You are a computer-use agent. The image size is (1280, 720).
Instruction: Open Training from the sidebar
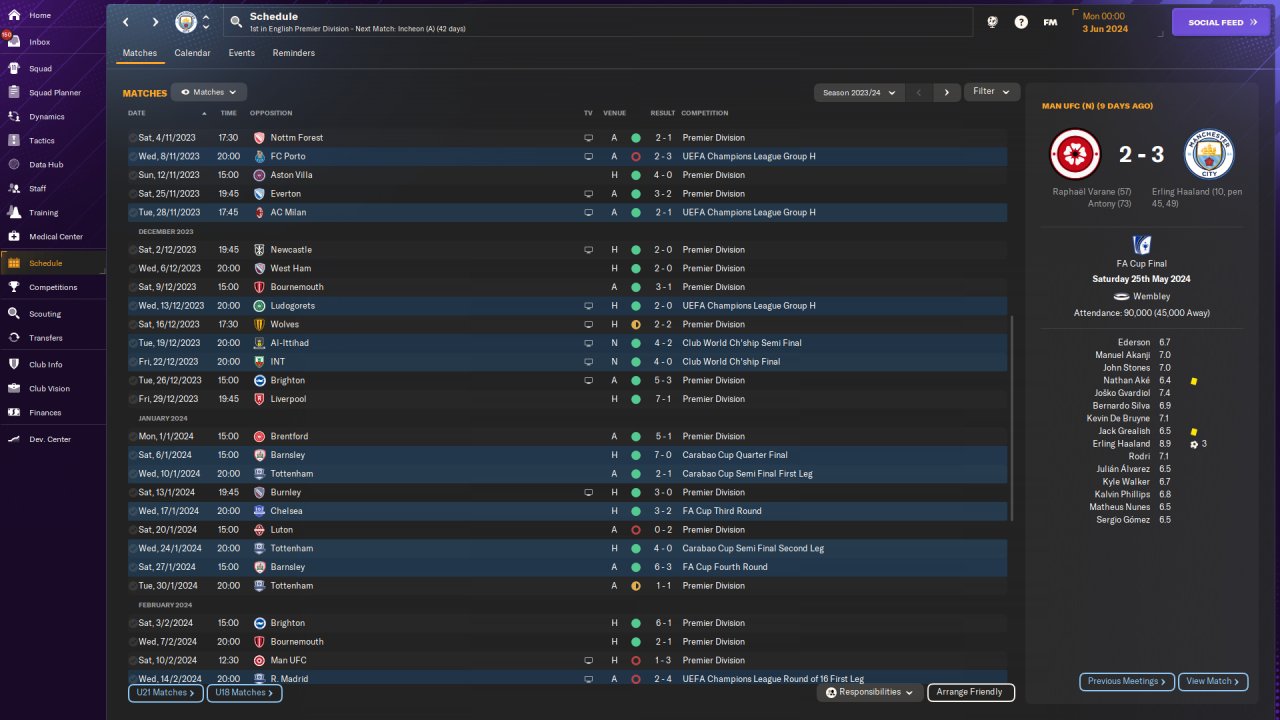(x=43, y=213)
